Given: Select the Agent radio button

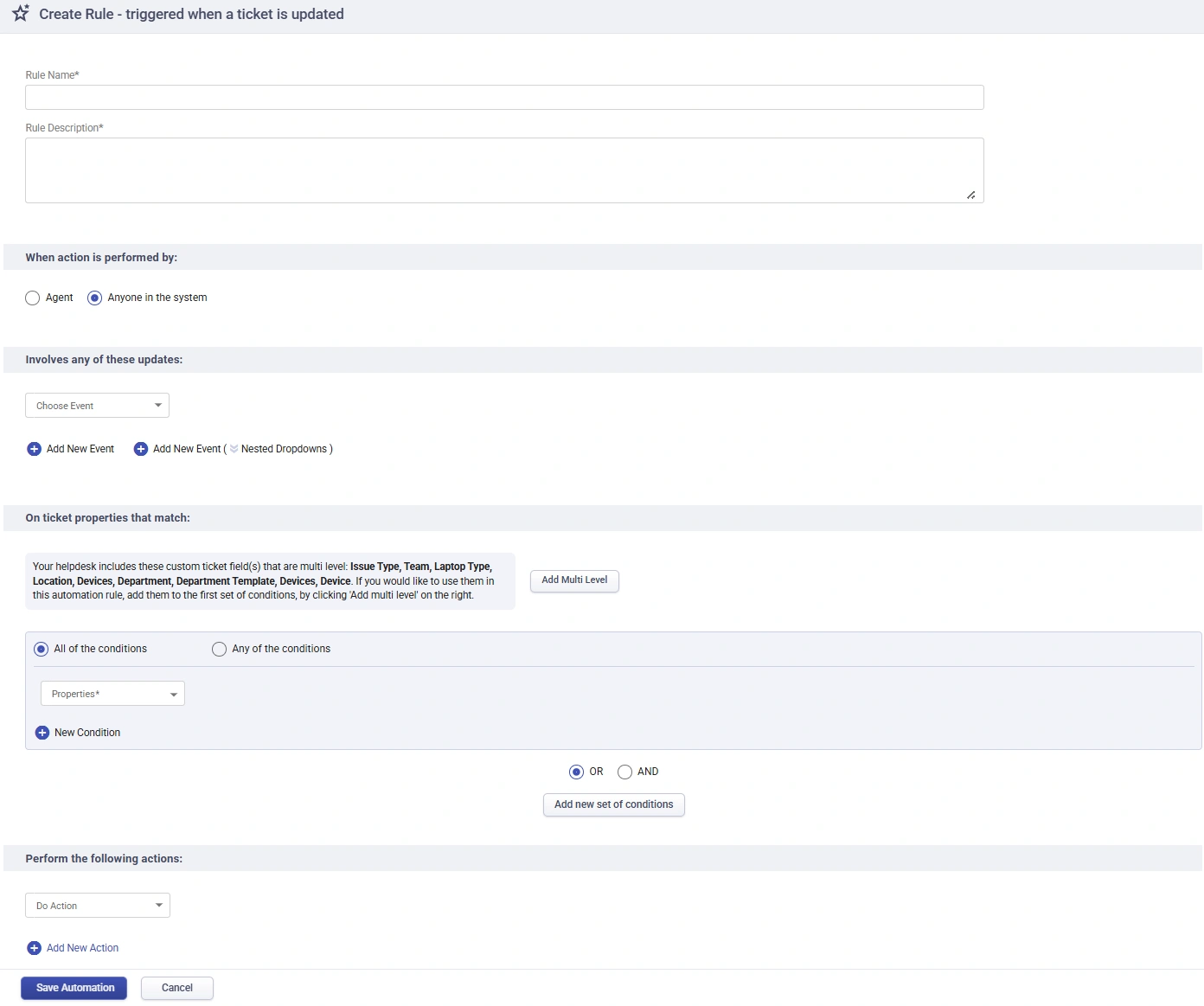Looking at the screenshot, I should (33, 298).
